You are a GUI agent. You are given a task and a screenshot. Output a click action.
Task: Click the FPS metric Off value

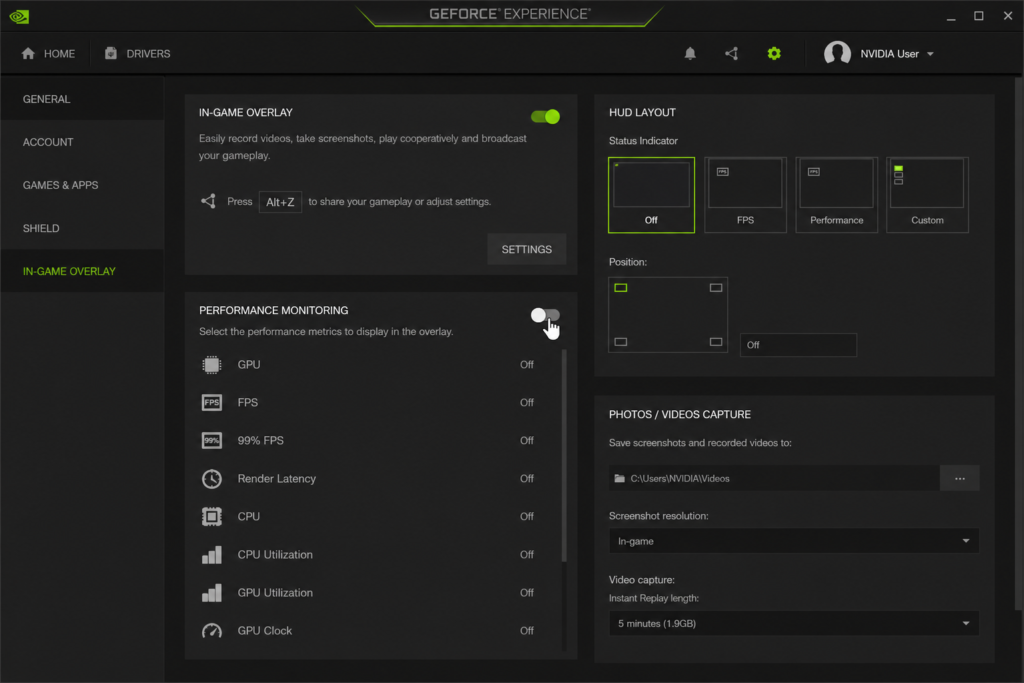pyautogui.click(x=526, y=402)
